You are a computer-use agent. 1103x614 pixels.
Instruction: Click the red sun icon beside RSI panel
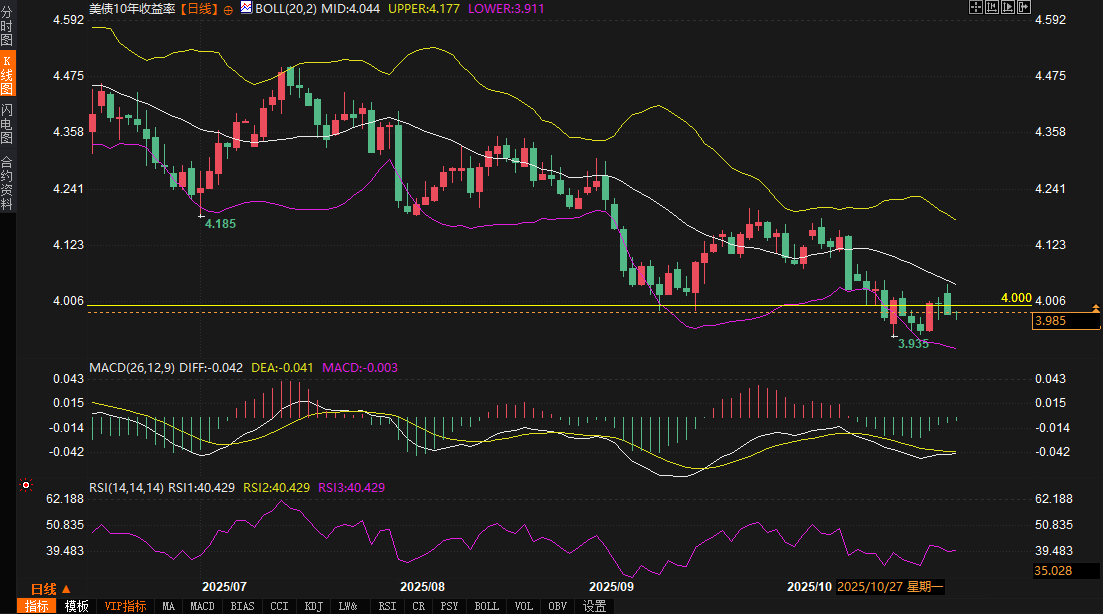coord(26,485)
